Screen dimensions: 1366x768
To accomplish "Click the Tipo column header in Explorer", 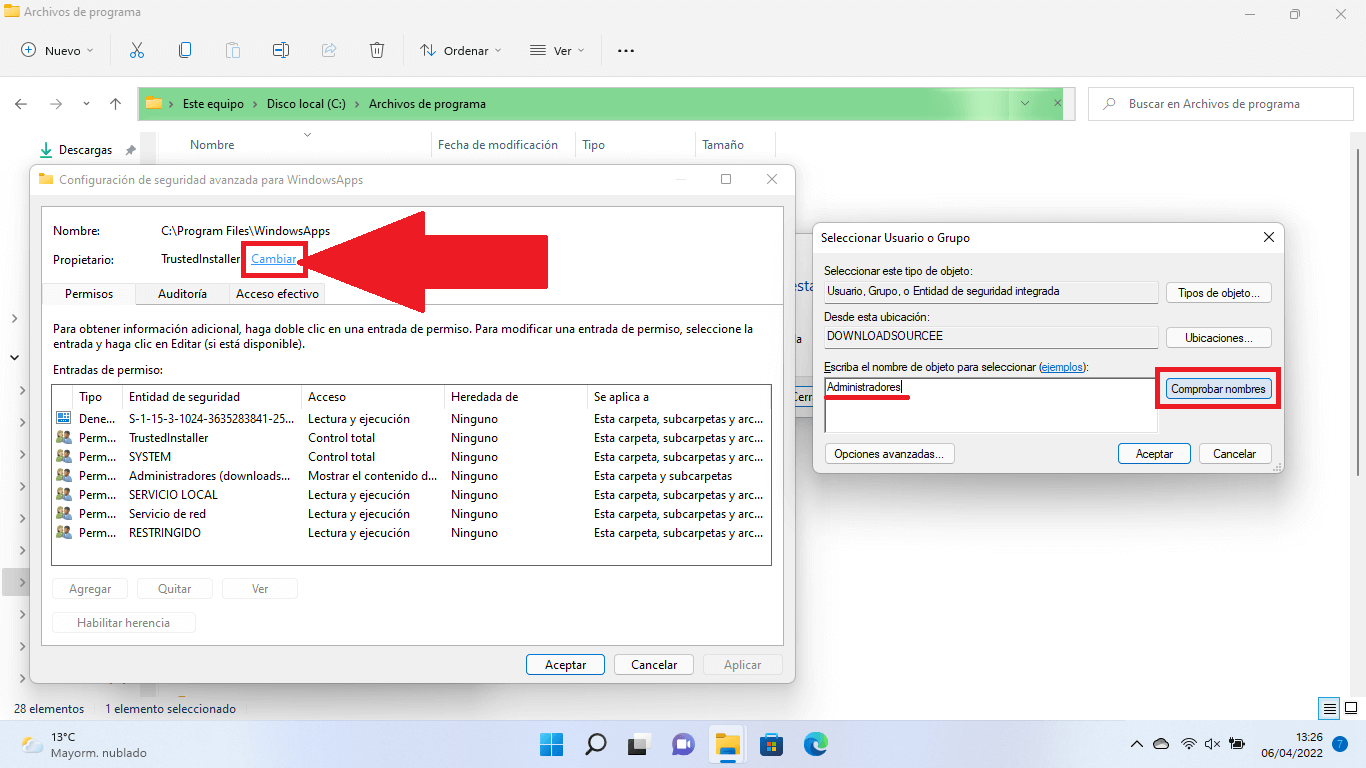I will (635, 145).
